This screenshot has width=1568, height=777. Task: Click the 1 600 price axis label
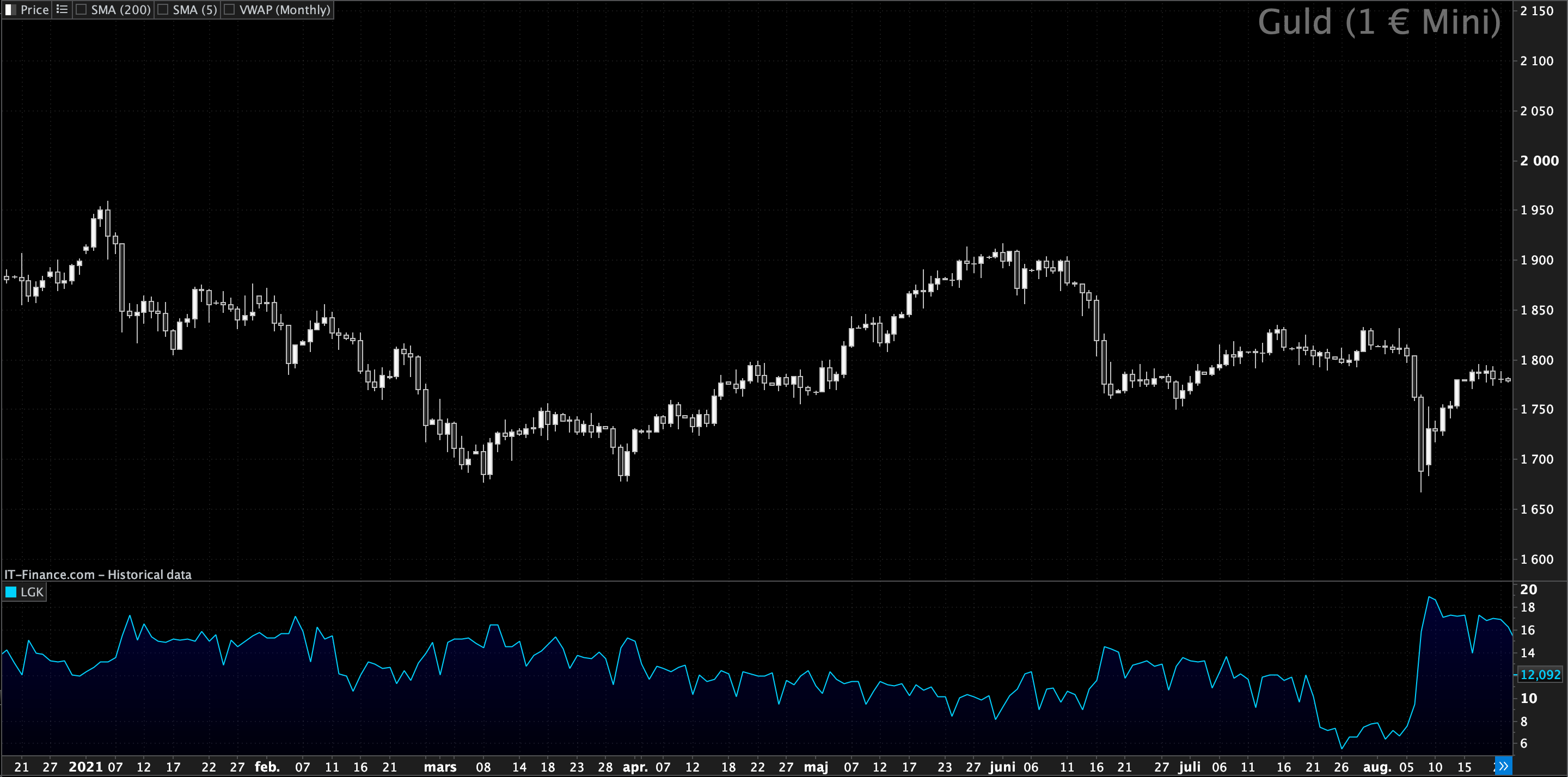click(x=1536, y=559)
